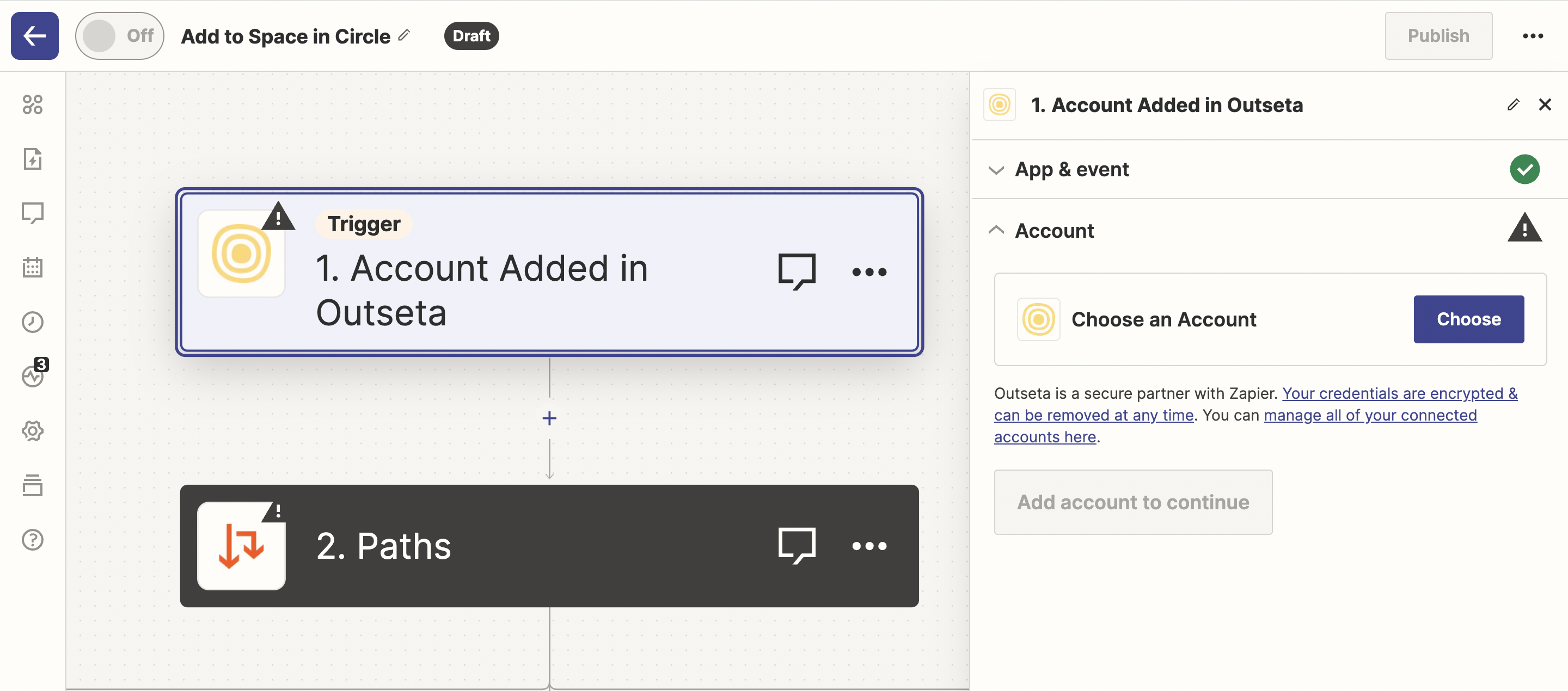Open the calendar sidebar icon
This screenshot has width=1568, height=691.
(33, 267)
